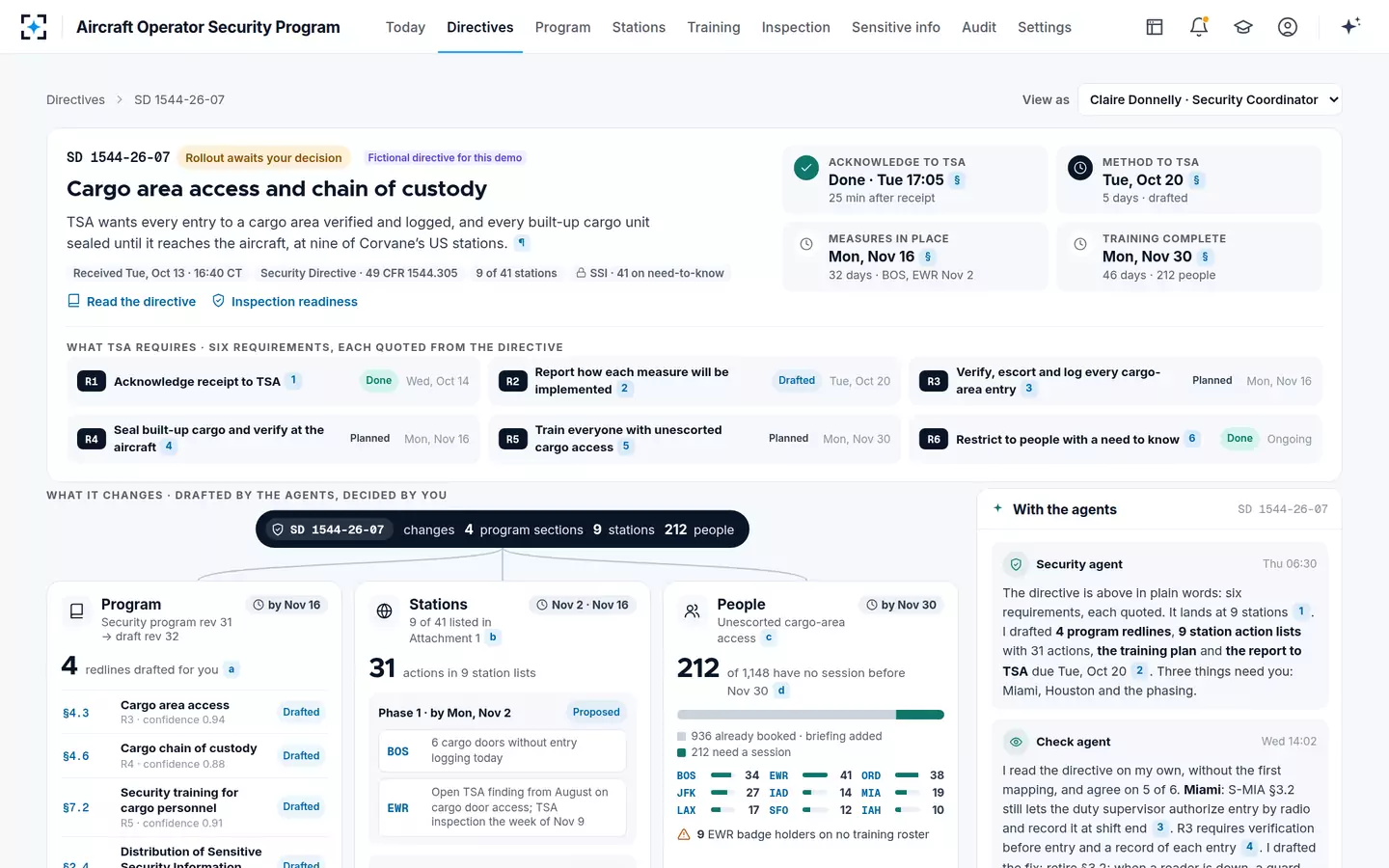1389x868 pixels.
Task: Click the 'Drafted' badge for §4.6 chain of custody
Action: coord(301,756)
